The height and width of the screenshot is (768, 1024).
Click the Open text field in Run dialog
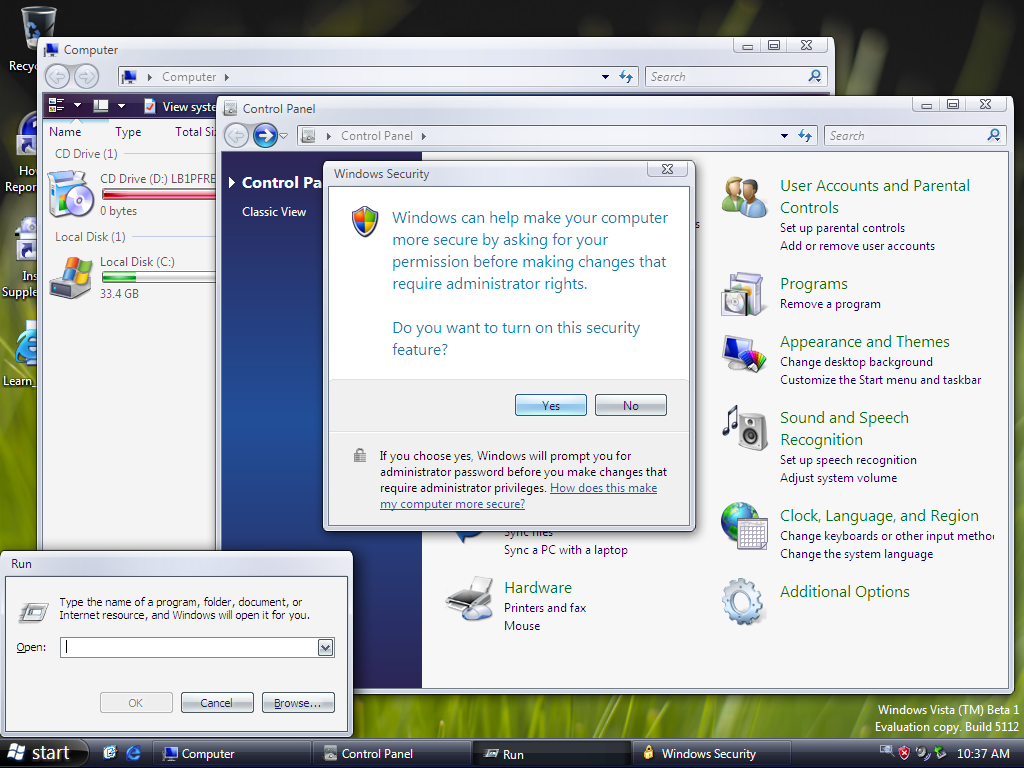(188, 648)
